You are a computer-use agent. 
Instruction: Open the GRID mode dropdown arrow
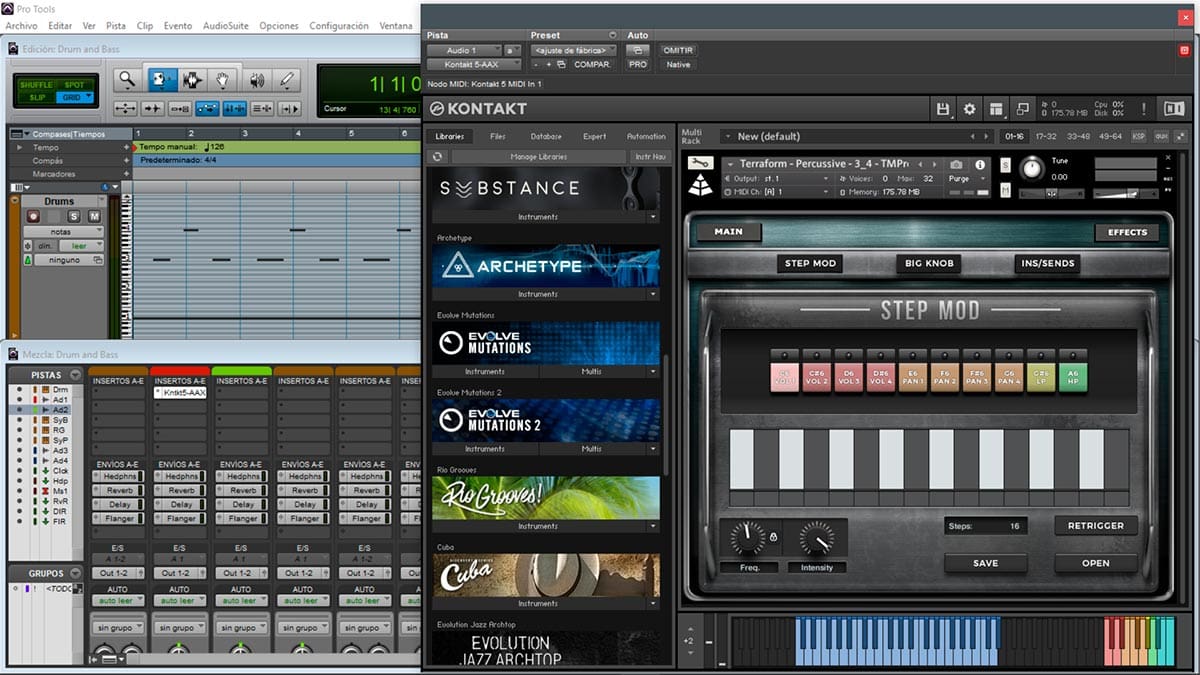coord(89,97)
